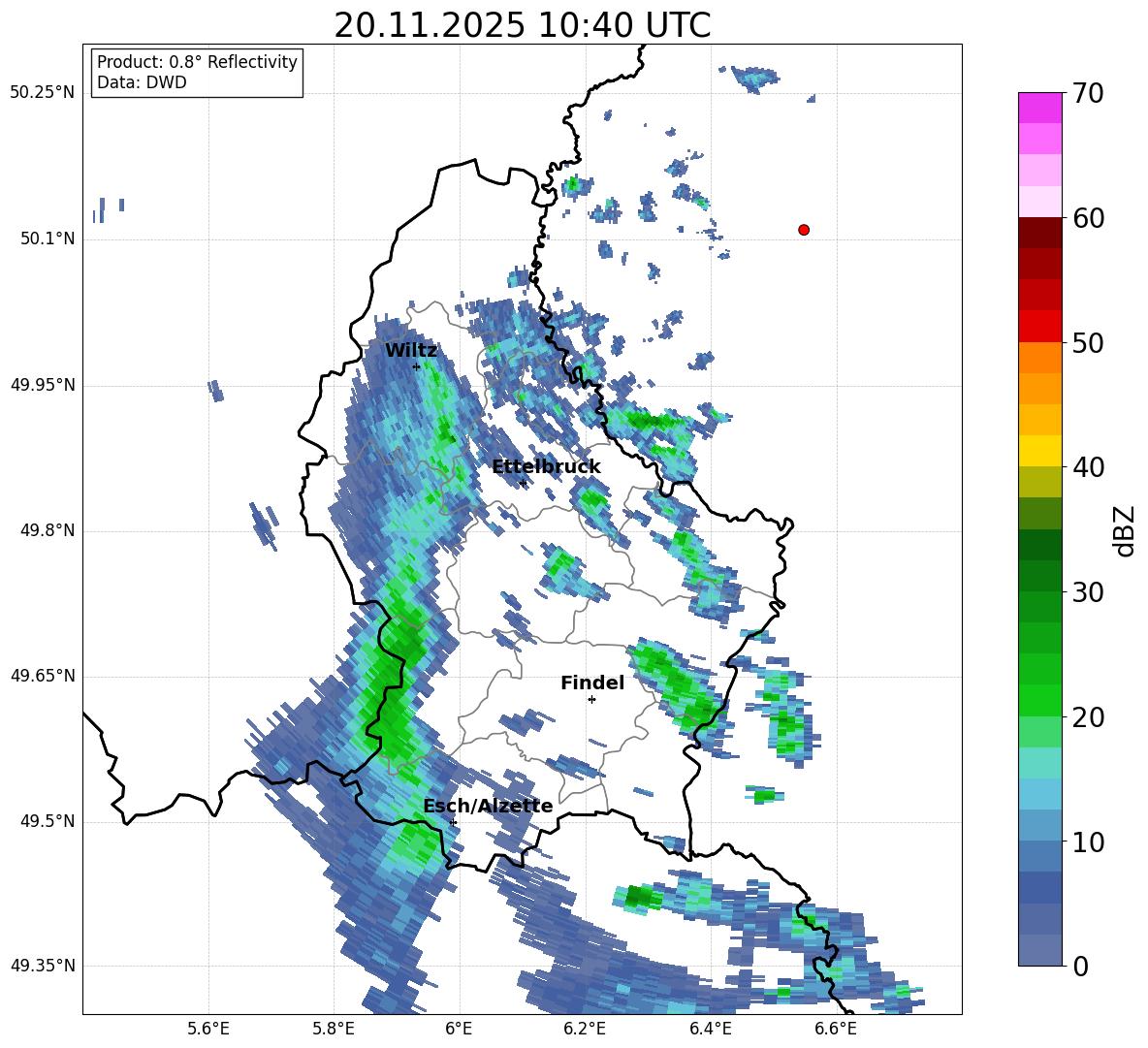Click the 20 colorbar tick label
Screen dimensions: 1148x1048
(1087, 716)
